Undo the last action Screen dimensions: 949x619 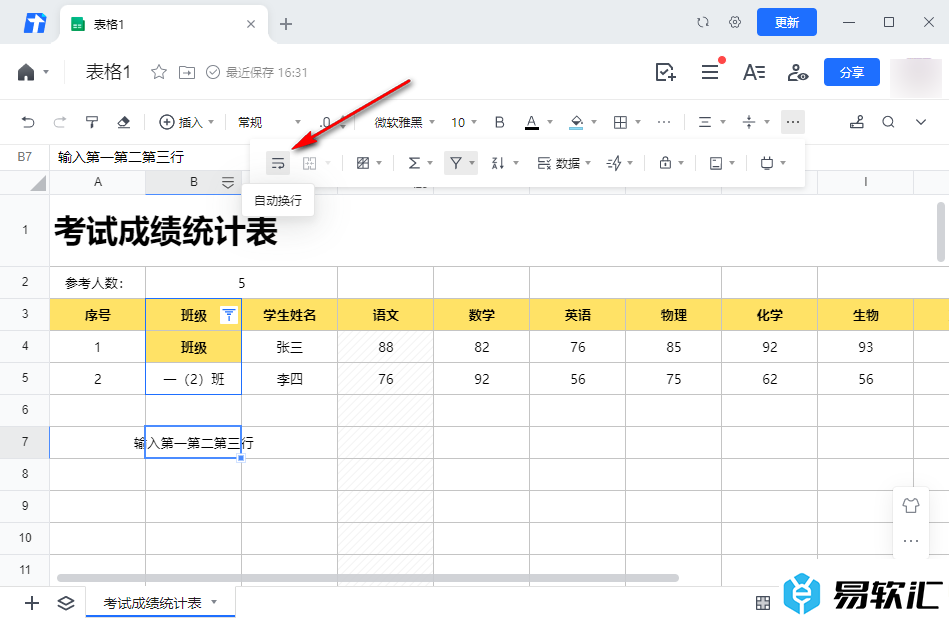click(28, 122)
